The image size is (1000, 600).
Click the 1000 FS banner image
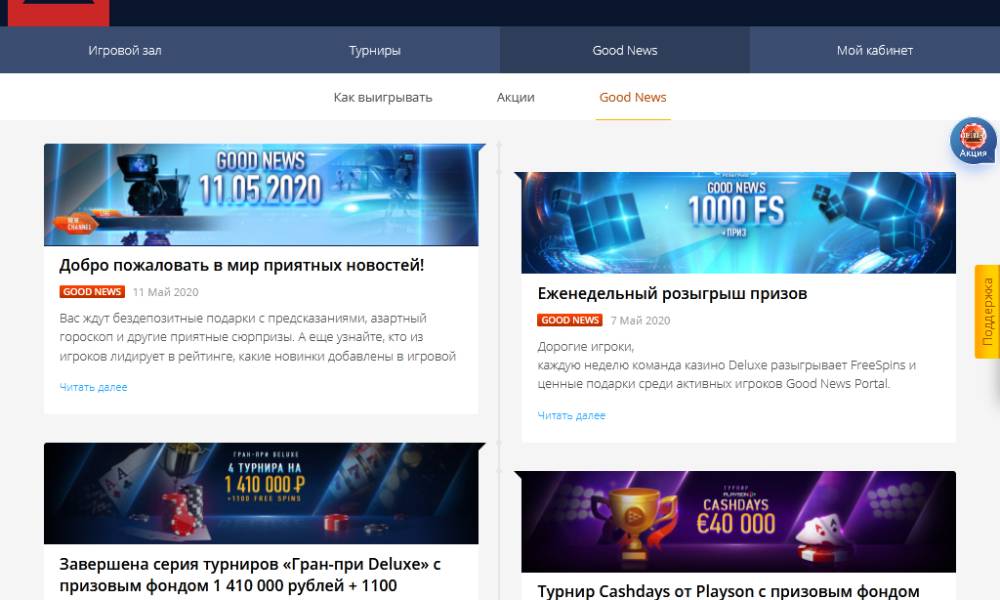[x=739, y=223]
